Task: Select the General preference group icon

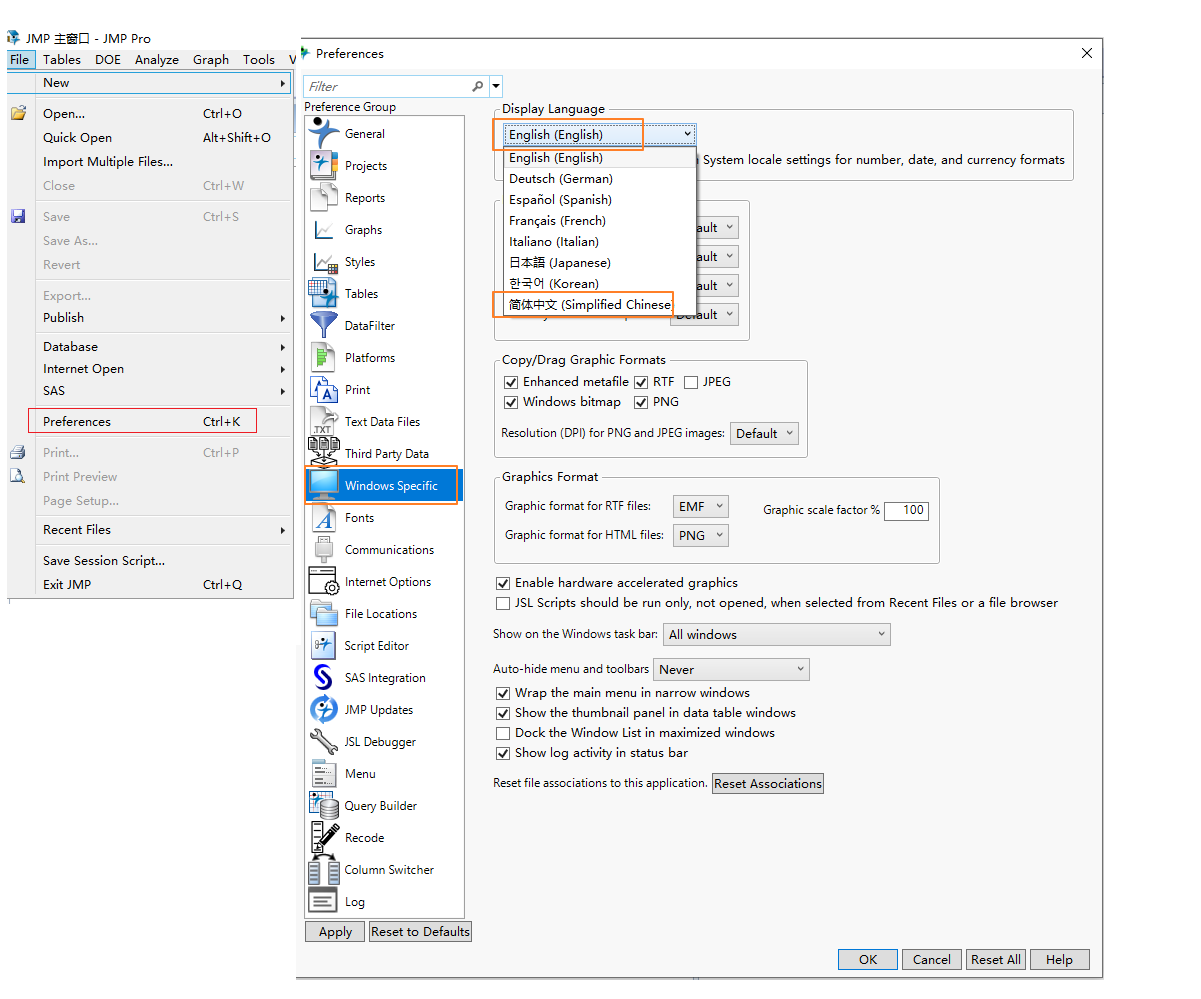Action: [x=324, y=133]
